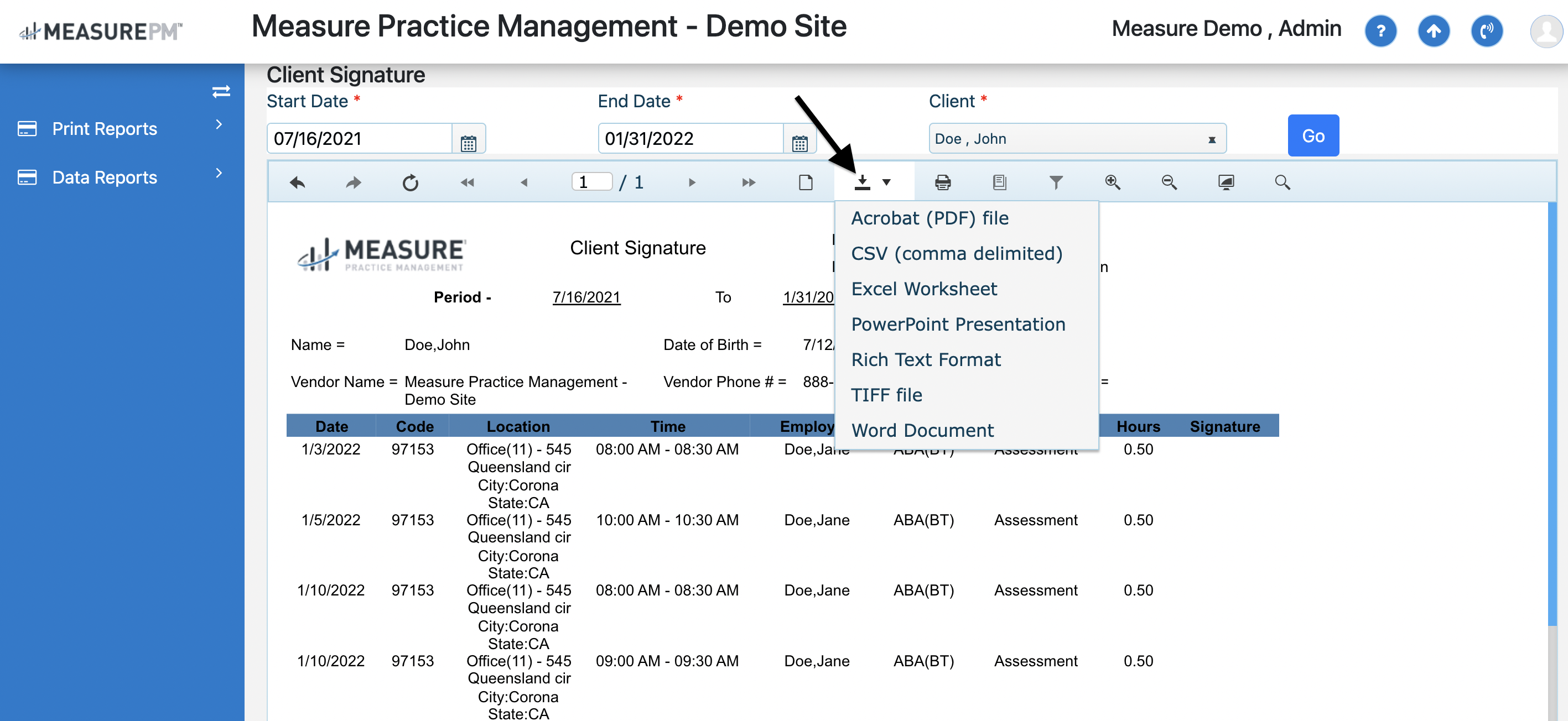The height and width of the screenshot is (721, 1568).
Task: Click the blue Go button
Action: pos(1313,135)
